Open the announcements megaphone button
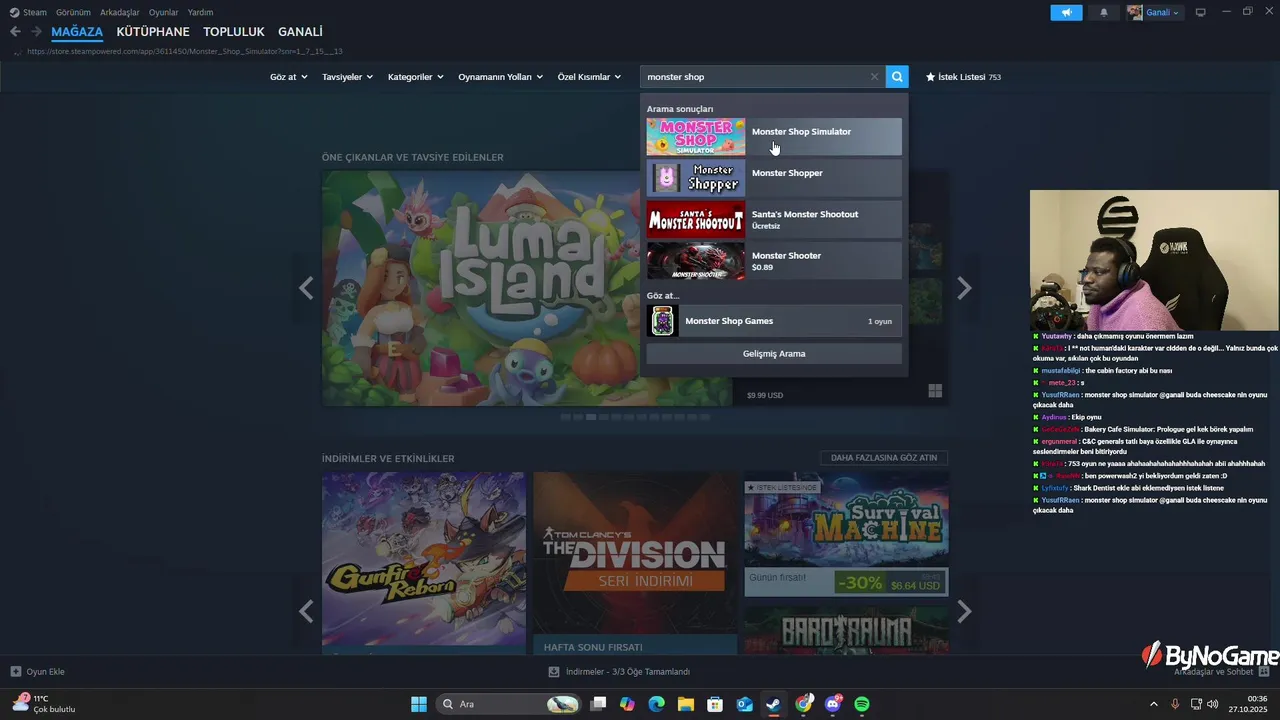1280x720 pixels. click(1066, 12)
